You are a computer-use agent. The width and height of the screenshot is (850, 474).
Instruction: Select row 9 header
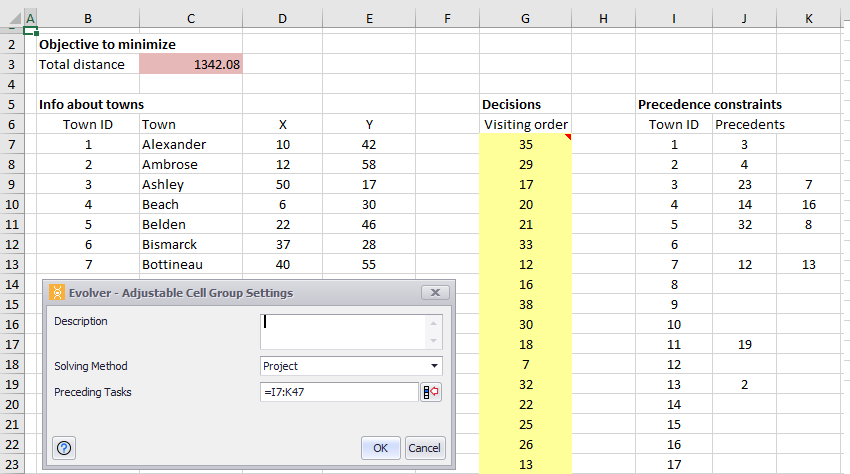(12, 184)
